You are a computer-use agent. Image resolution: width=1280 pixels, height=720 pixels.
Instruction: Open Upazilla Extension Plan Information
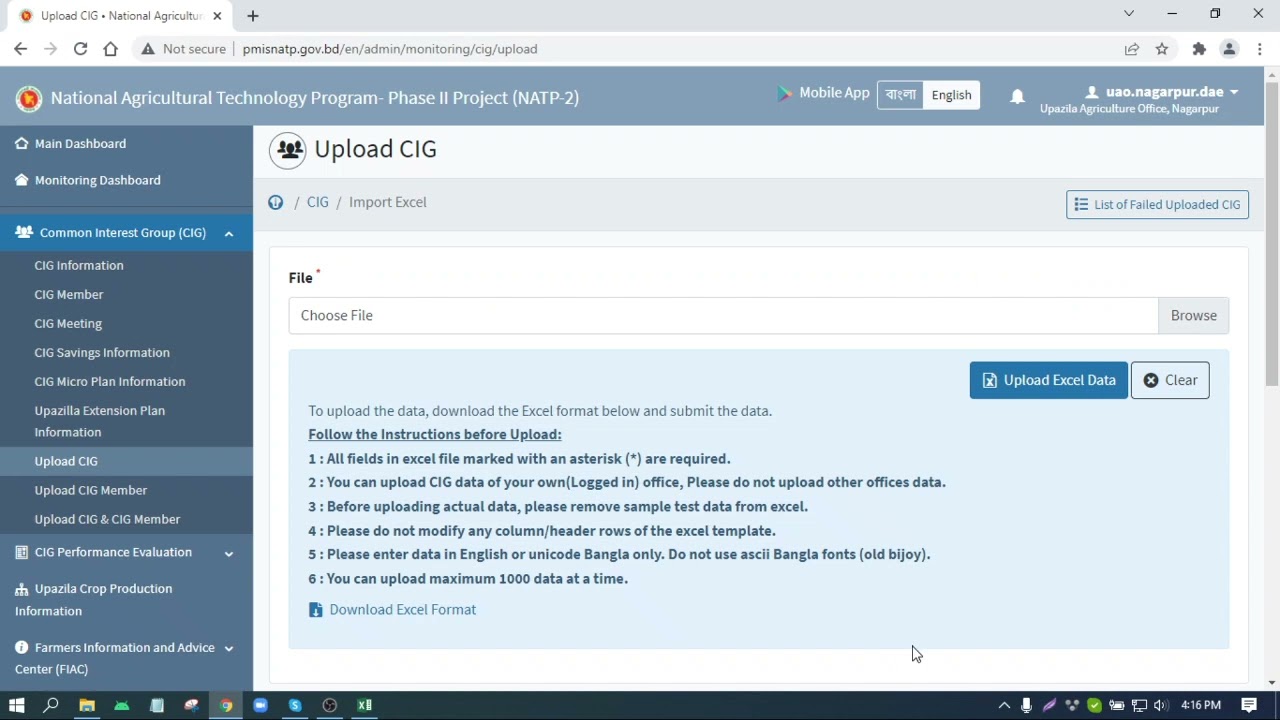[x=100, y=421]
